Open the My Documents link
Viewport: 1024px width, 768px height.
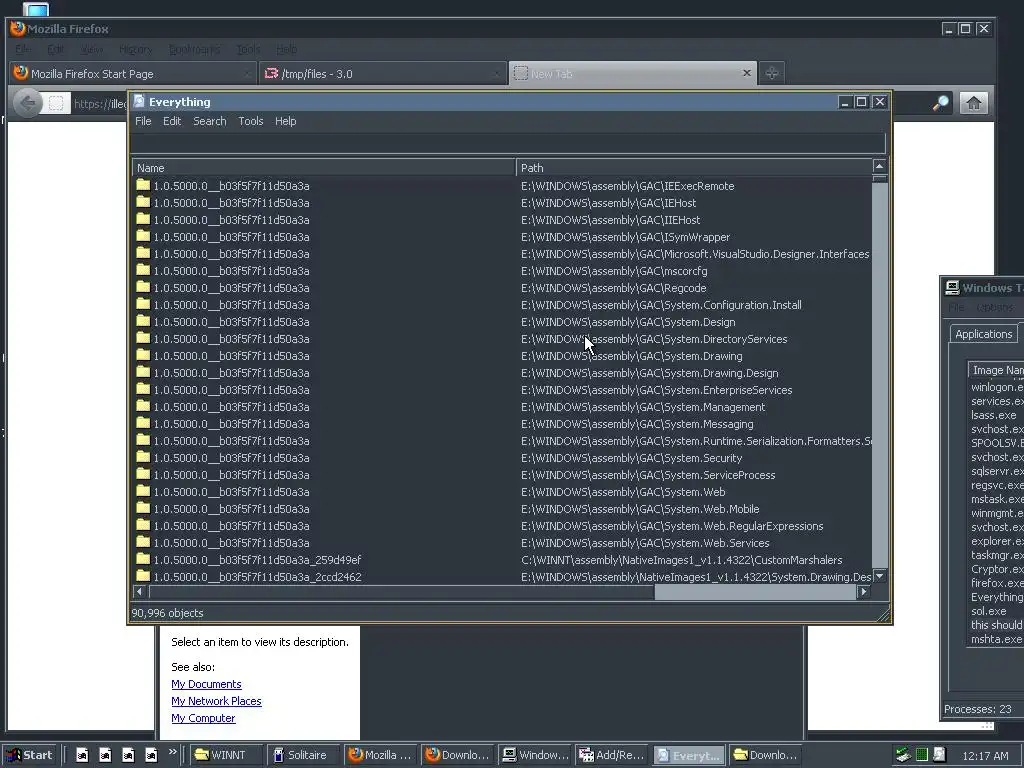(x=206, y=684)
